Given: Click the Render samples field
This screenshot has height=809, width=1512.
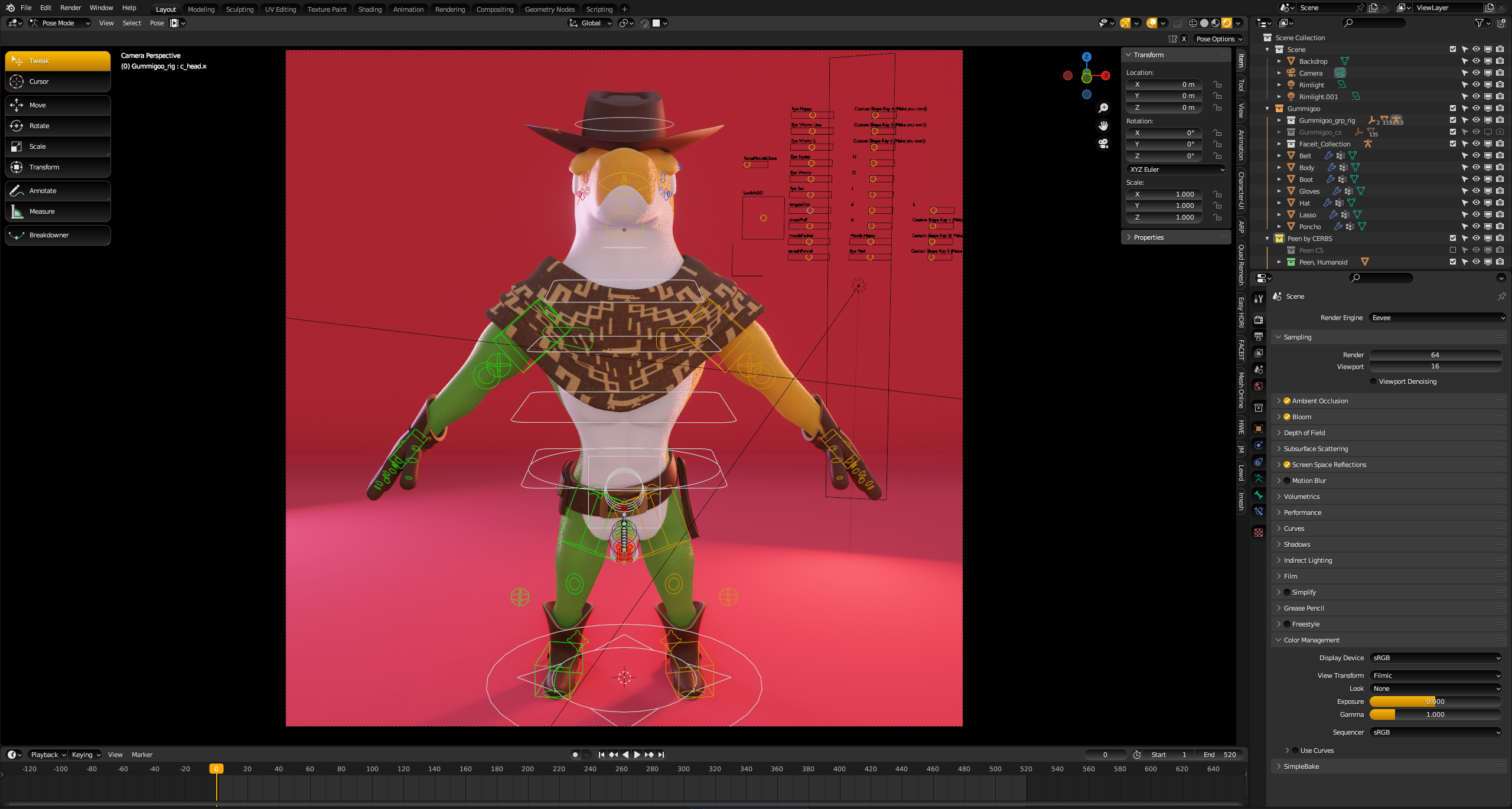Looking at the screenshot, I should pos(1436,355).
